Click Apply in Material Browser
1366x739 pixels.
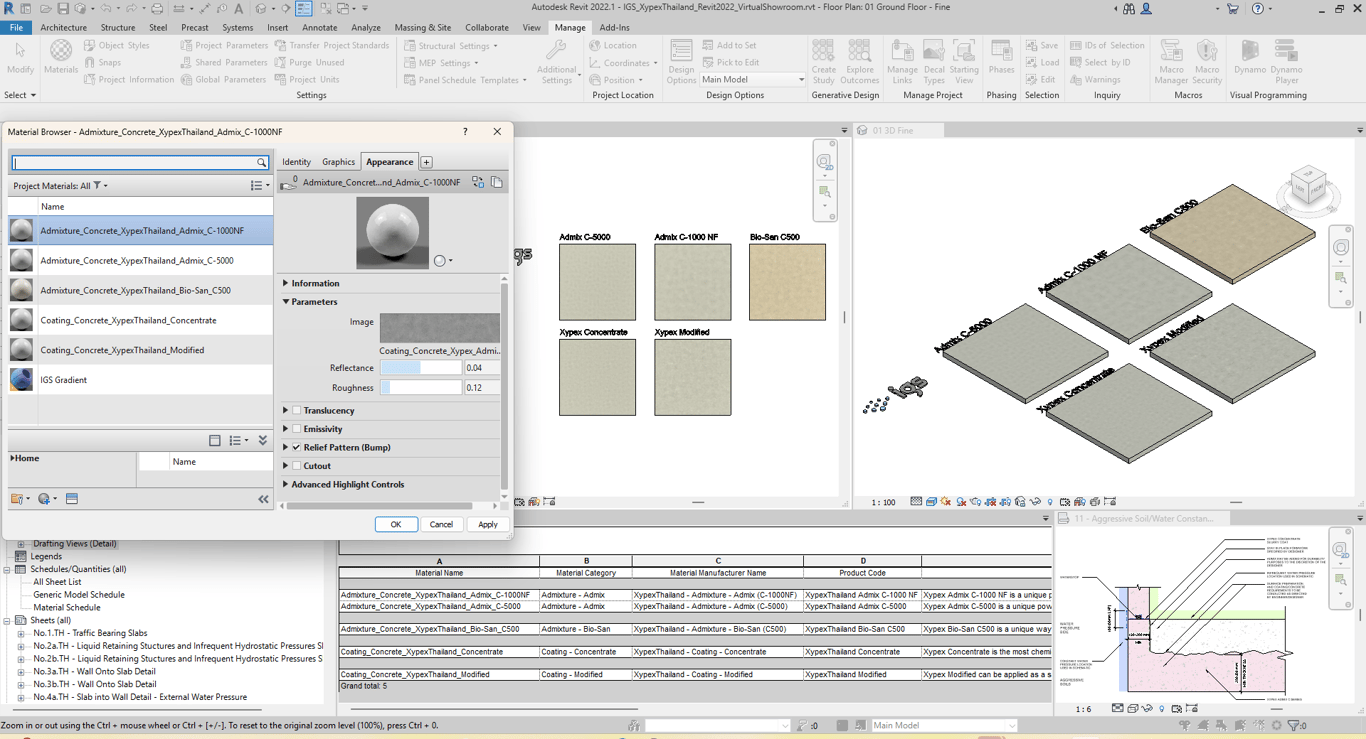(488, 524)
